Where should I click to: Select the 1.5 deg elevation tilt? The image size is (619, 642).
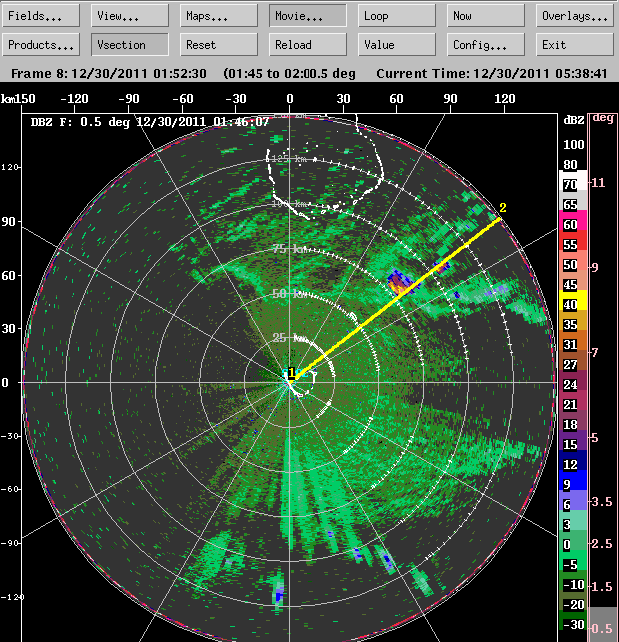click(602, 586)
